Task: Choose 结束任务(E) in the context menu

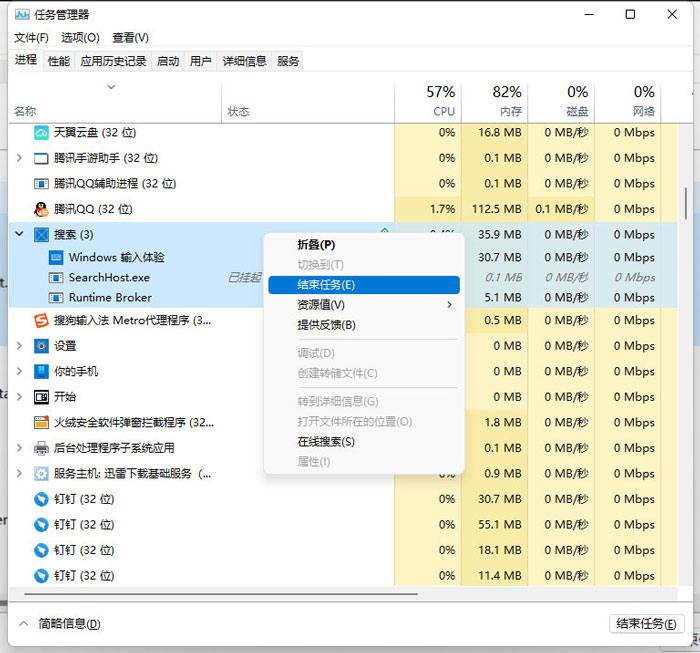Action: click(364, 285)
